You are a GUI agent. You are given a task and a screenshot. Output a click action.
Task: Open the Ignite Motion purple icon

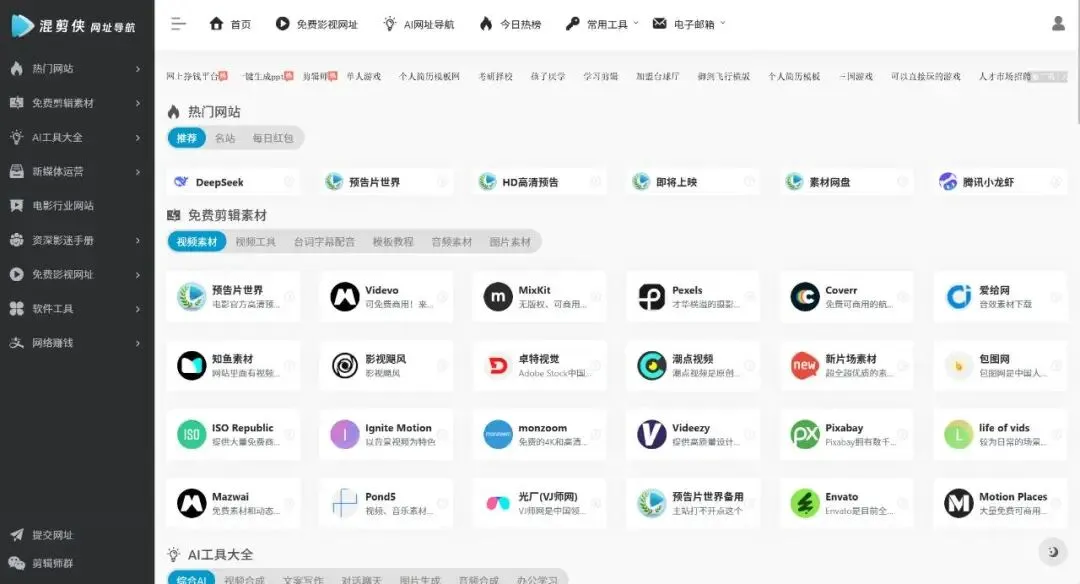click(344, 435)
